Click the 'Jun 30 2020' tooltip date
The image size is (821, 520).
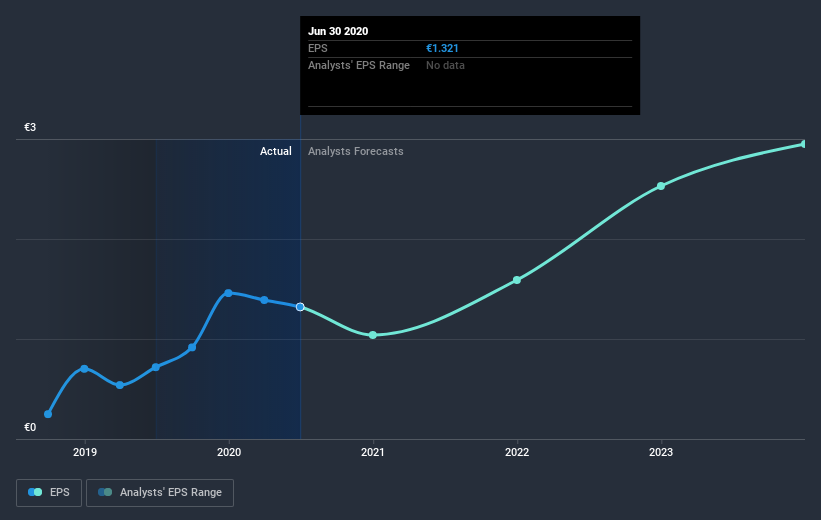(338, 31)
